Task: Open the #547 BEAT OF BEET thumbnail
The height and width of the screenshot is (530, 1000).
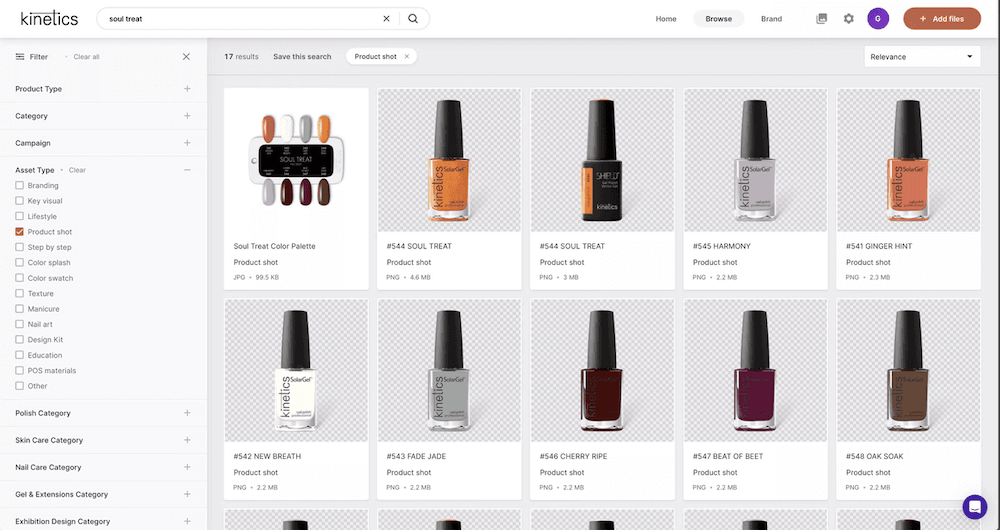Action: click(x=755, y=371)
